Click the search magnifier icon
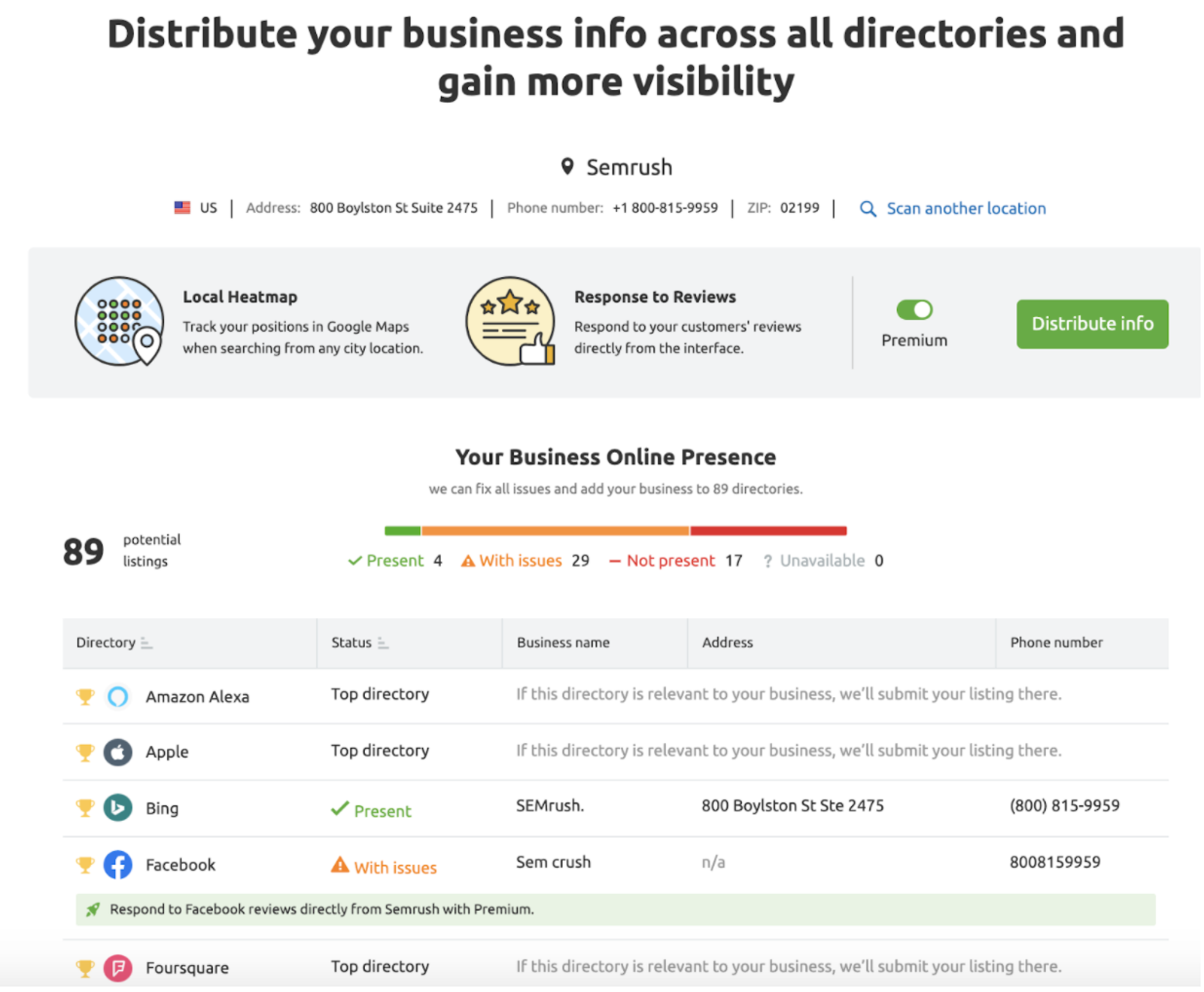This screenshot has width=1204, height=992. (868, 208)
